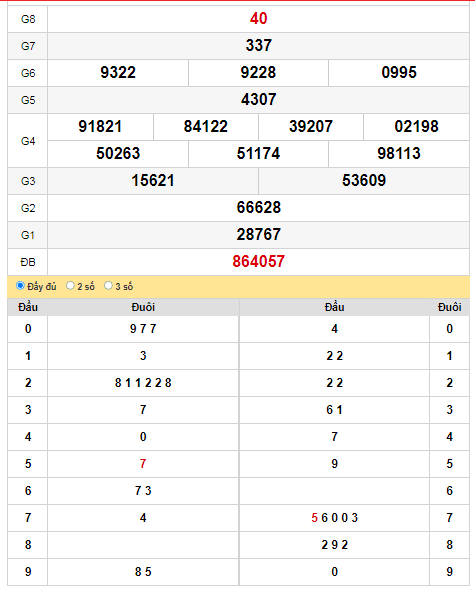Click the G5 result 4307
Screen dimensions: 475x589
pyautogui.click(x=258, y=100)
